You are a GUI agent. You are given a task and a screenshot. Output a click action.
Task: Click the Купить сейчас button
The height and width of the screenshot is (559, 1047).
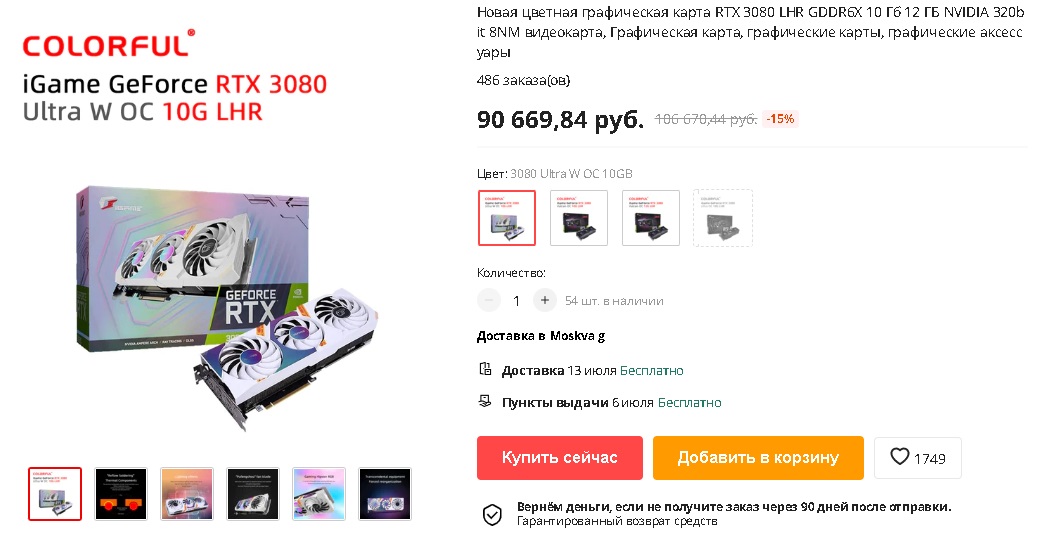(x=560, y=457)
